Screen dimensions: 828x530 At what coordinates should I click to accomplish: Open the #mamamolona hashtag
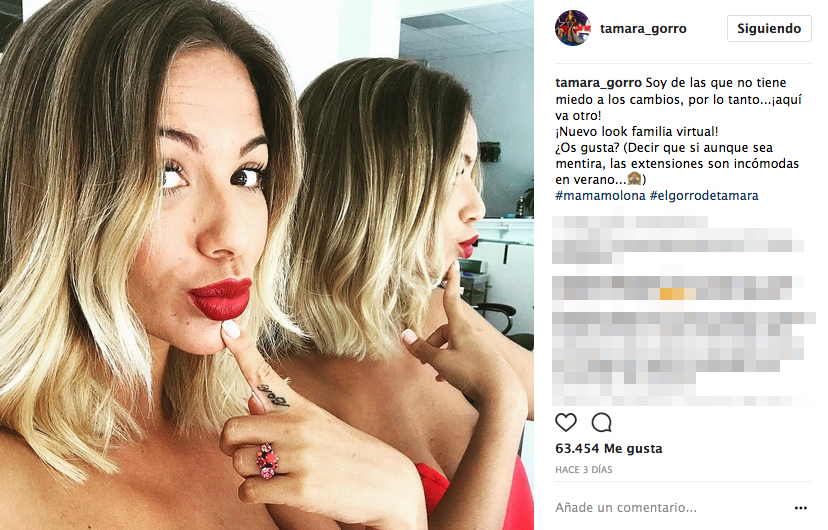pyautogui.click(x=600, y=196)
